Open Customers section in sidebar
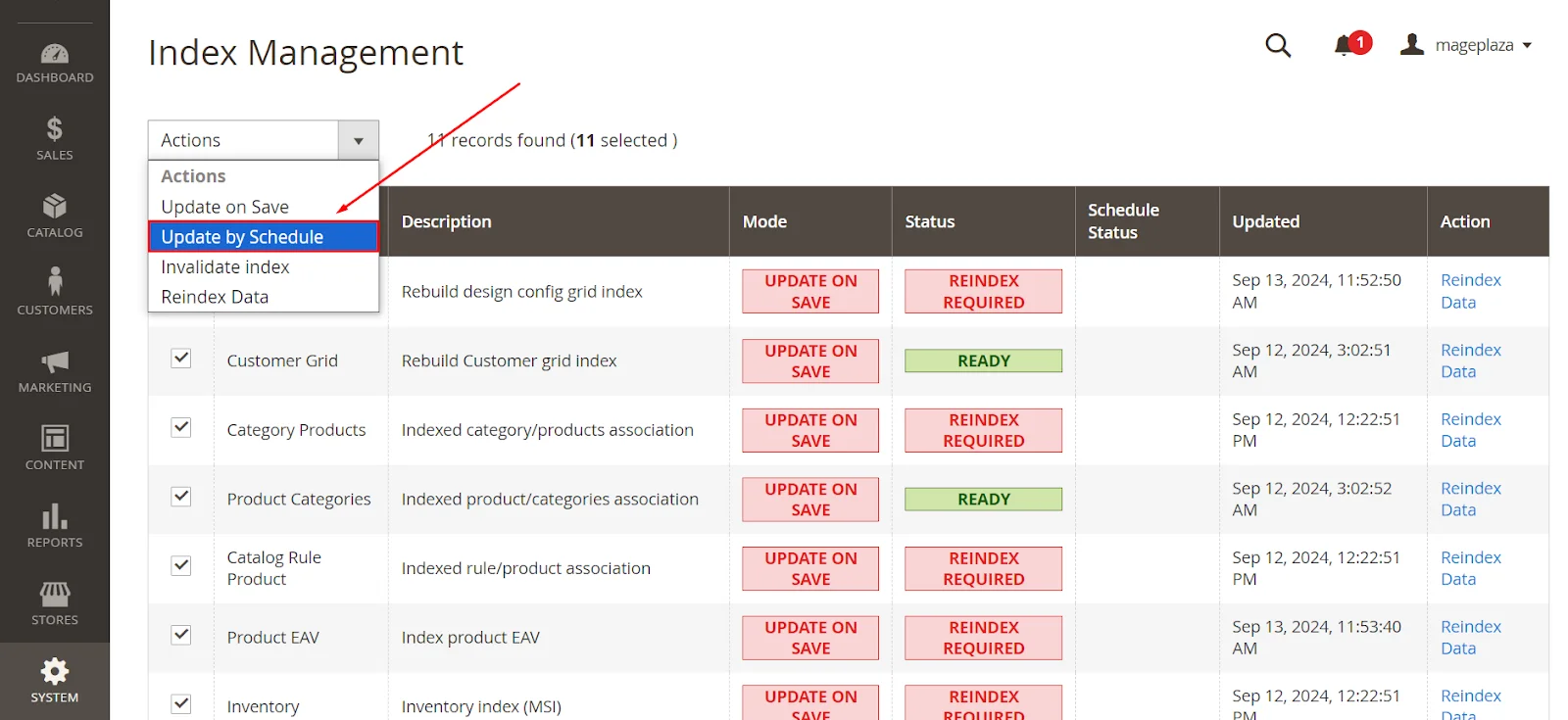Viewport: 1568px width, 720px height. click(x=55, y=293)
